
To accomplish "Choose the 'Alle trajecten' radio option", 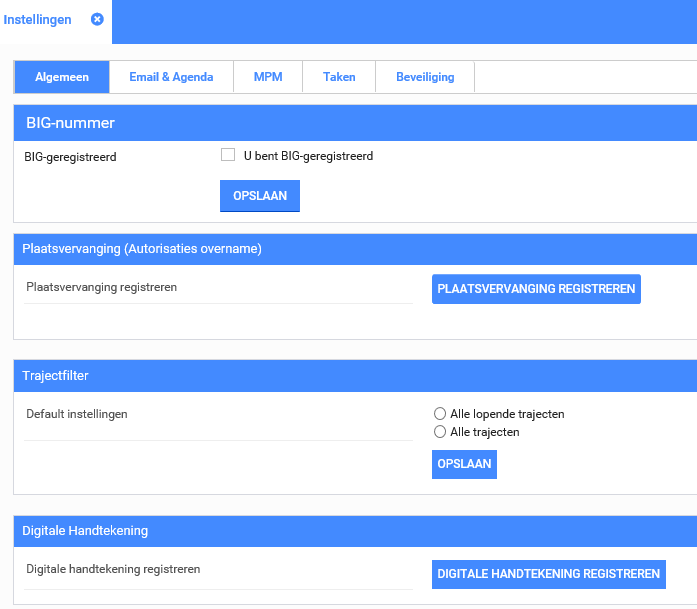I will point(440,432).
